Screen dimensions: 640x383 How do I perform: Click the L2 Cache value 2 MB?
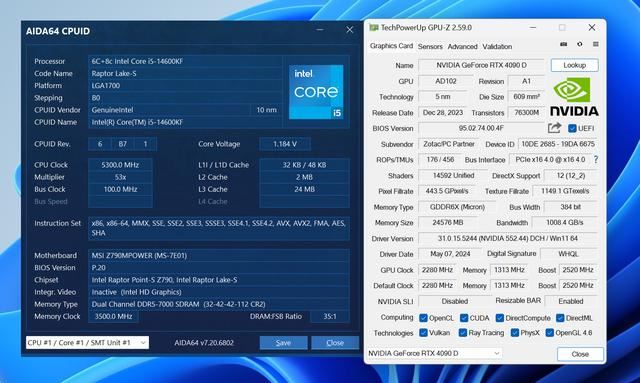coord(304,177)
